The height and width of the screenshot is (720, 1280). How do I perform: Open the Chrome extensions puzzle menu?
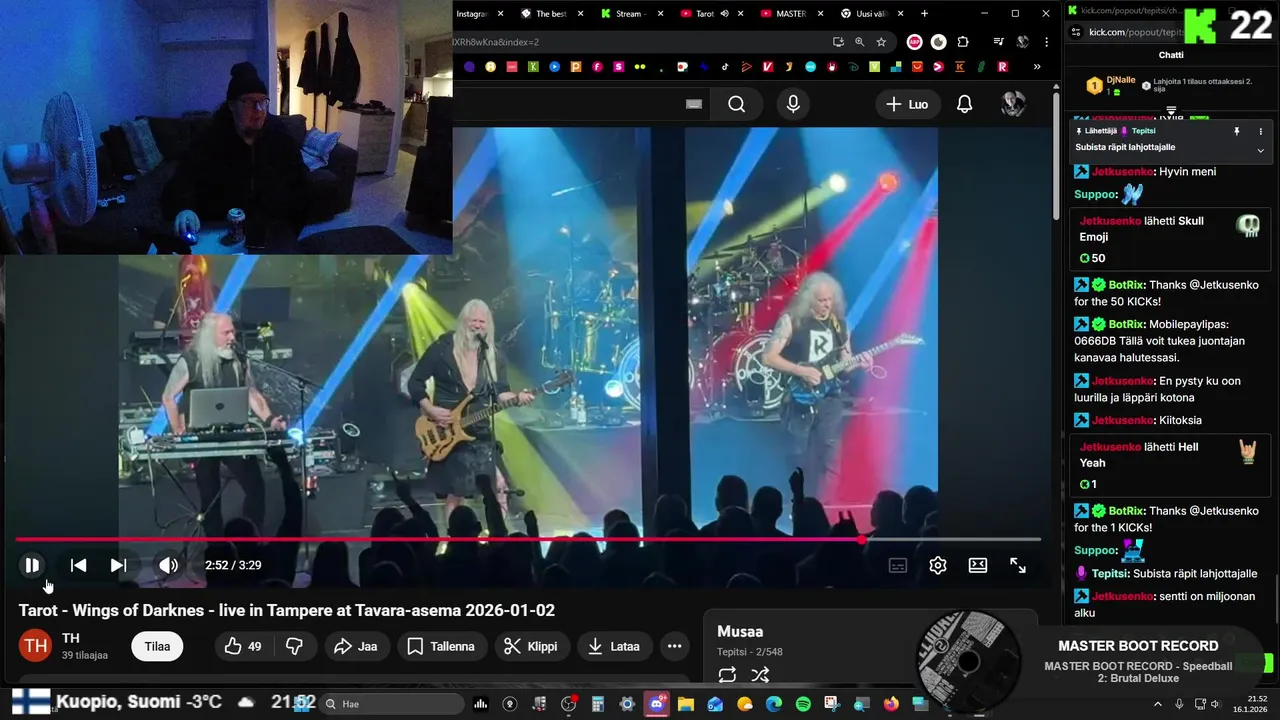point(963,42)
